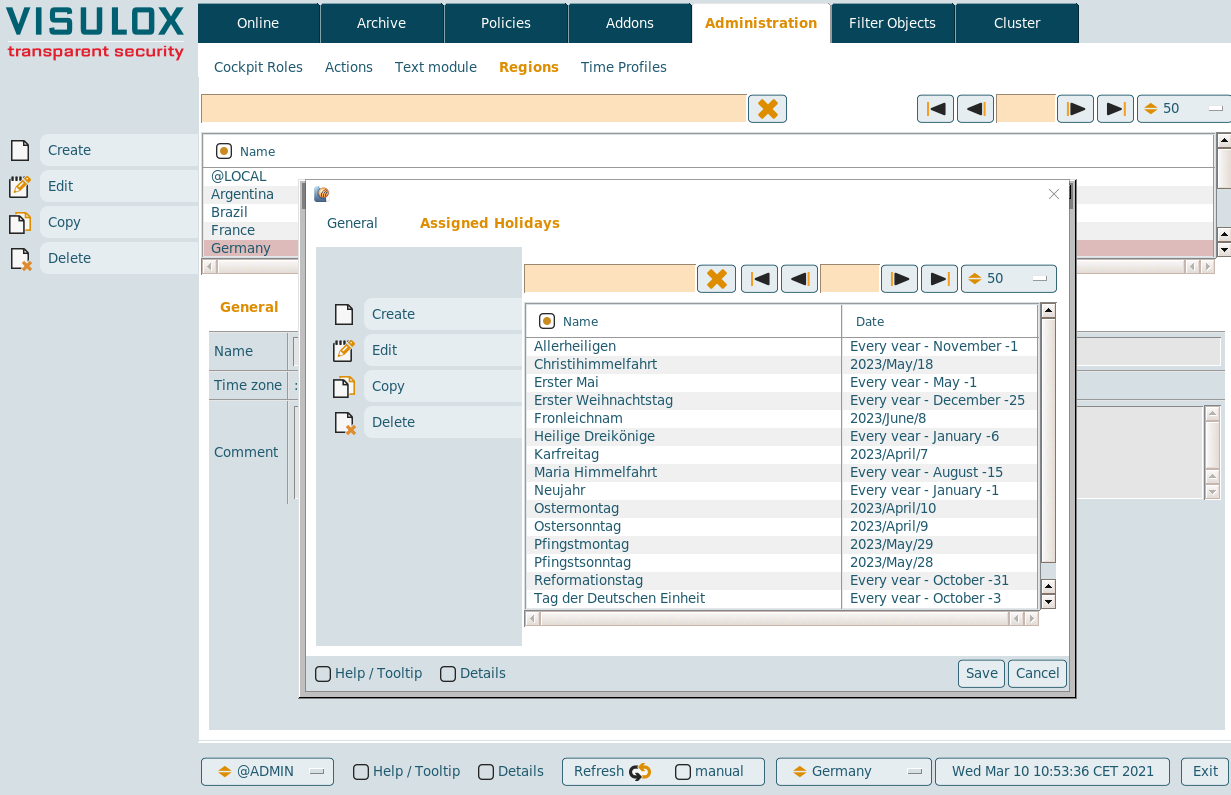Go to last page of the holidays list
The image size is (1231, 795).
point(939,279)
